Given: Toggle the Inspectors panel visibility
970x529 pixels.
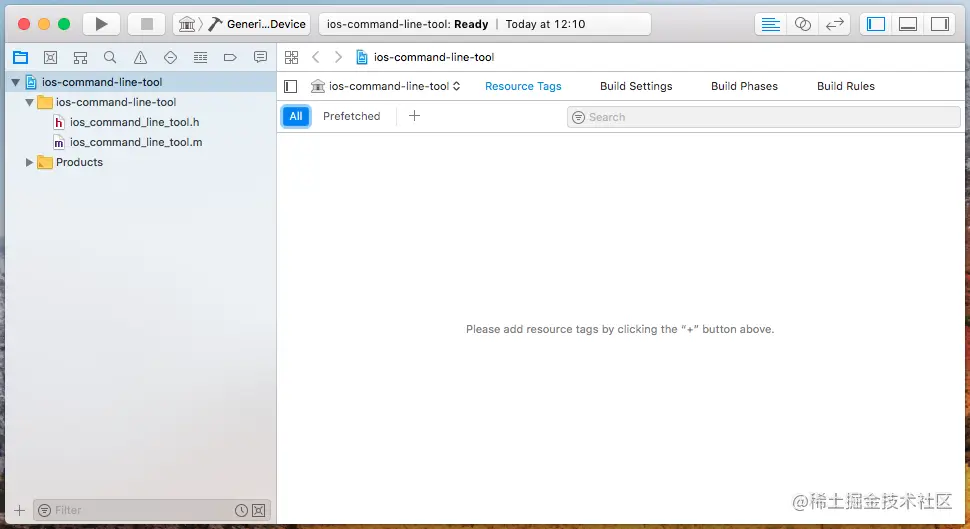Looking at the screenshot, I should (940, 24).
